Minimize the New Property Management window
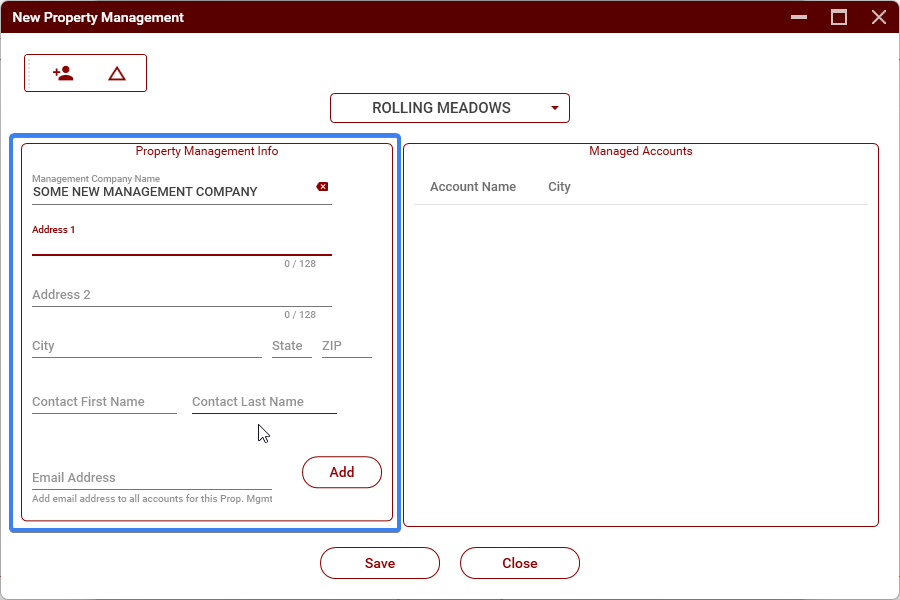 click(799, 17)
